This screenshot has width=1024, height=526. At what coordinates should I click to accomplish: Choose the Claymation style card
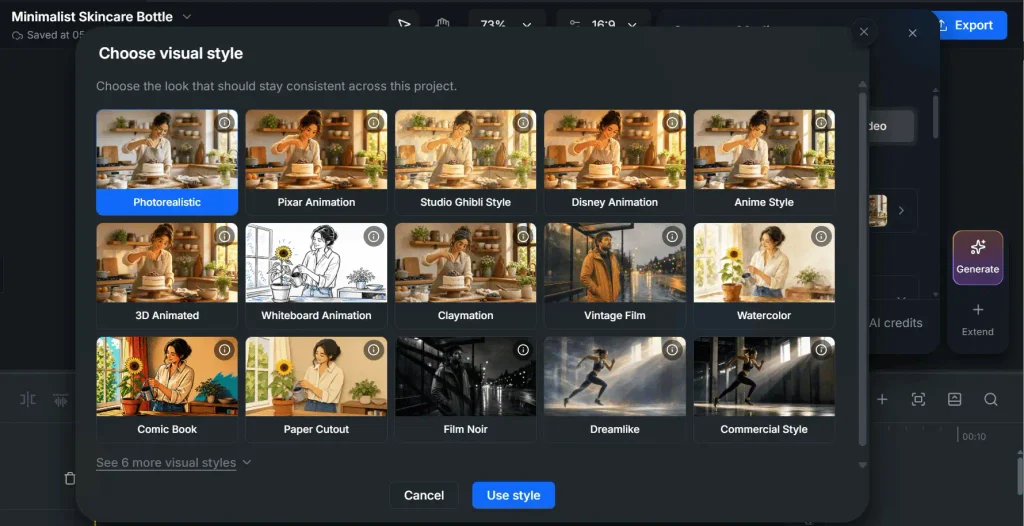pyautogui.click(x=466, y=276)
